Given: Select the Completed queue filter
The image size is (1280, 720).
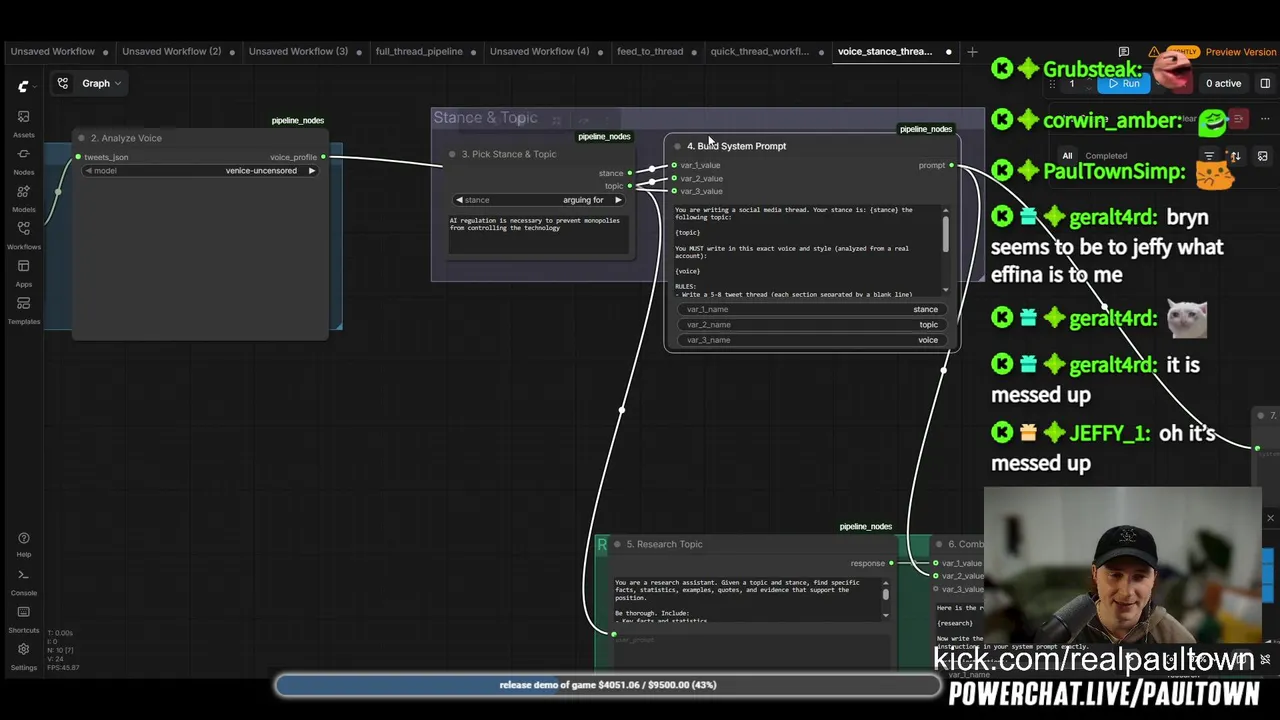Looking at the screenshot, I should click(1106, 156).
